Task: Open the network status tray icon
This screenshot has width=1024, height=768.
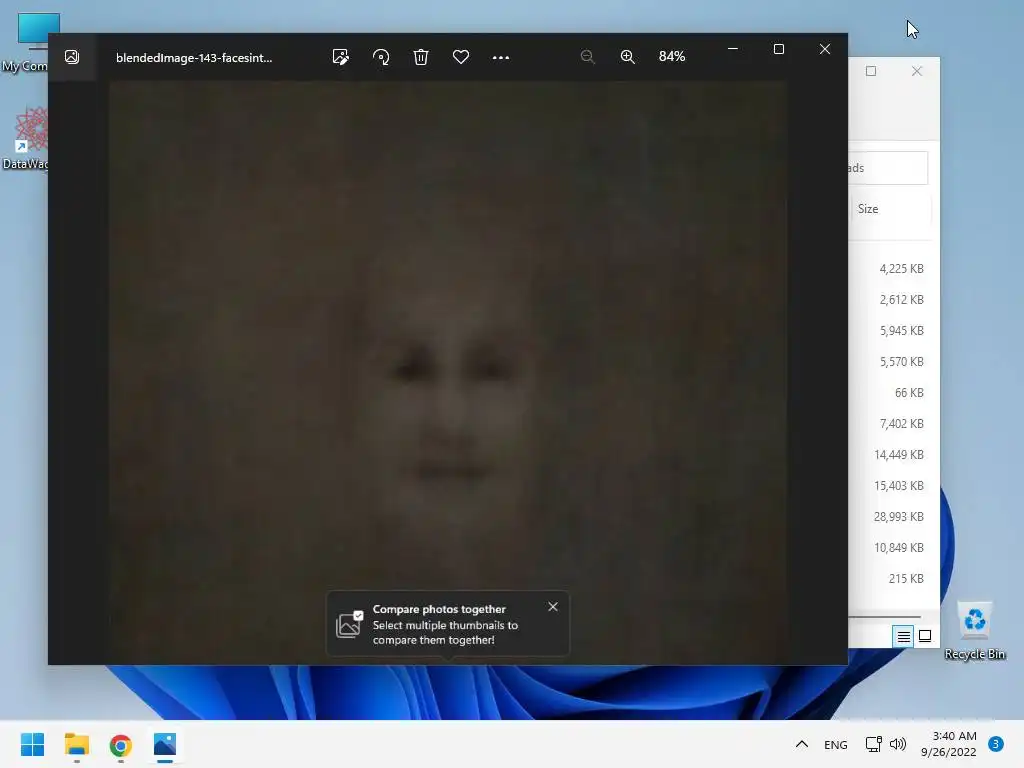Action: pyautogui.click(x=873, y=744)
